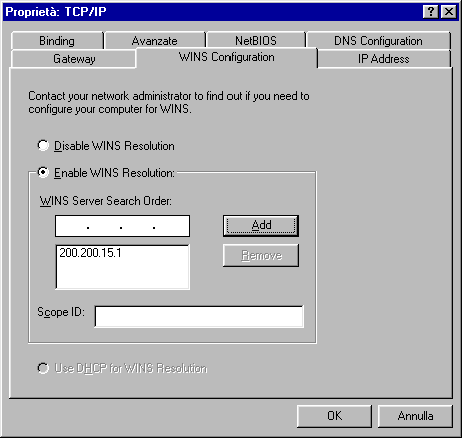
Task: Open the NetBIOS tab
Action: (256, 41)
